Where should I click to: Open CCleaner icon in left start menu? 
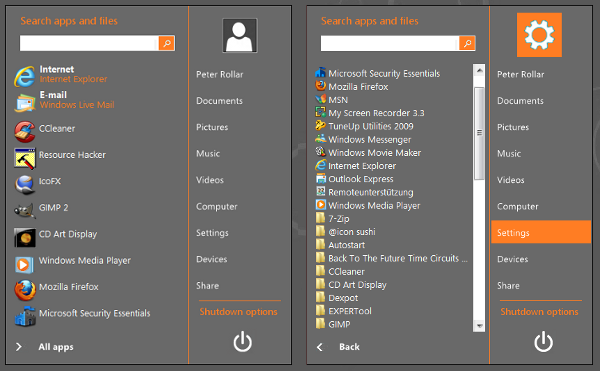point(24,131)
